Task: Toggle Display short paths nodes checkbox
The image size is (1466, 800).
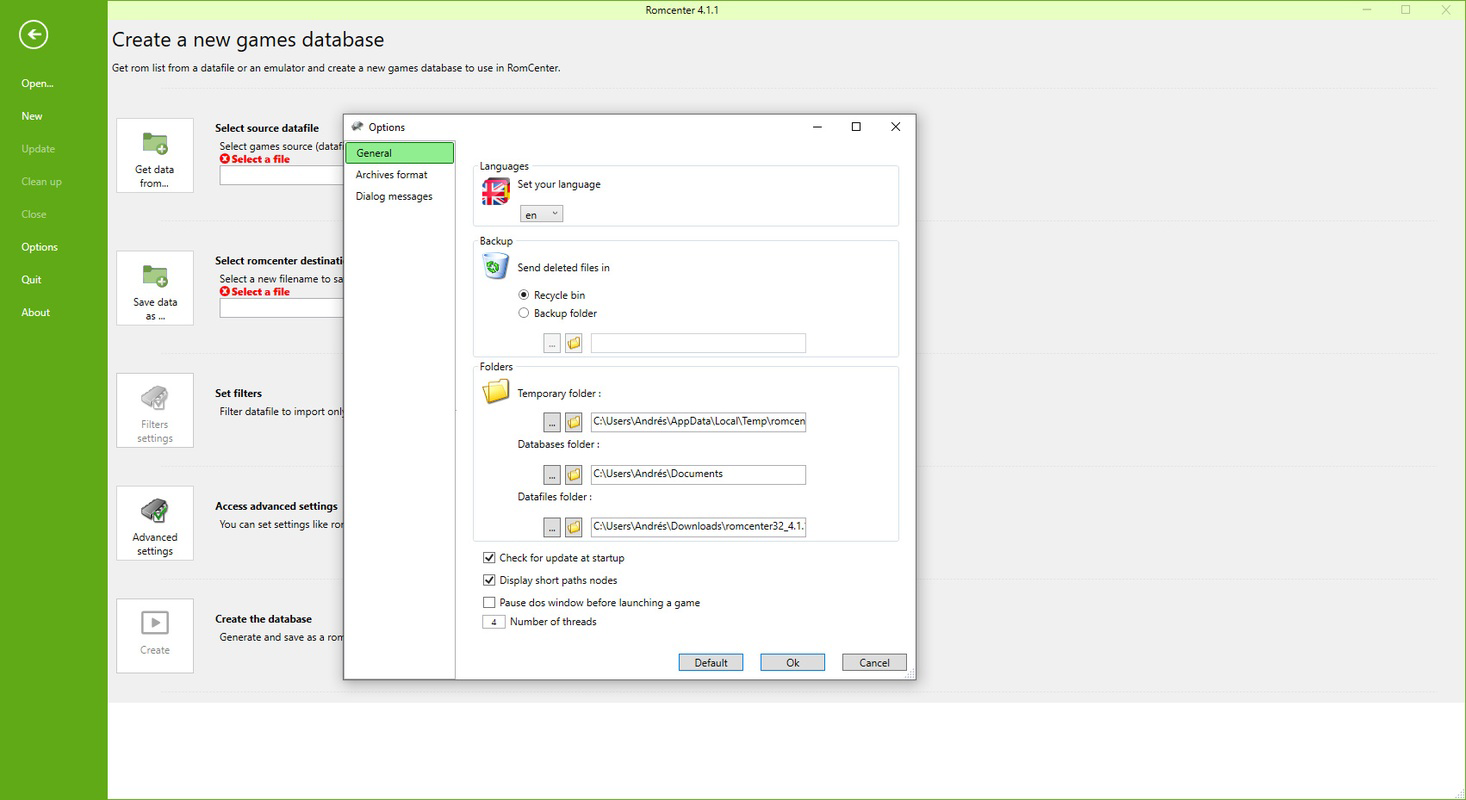Action: click(489, 580)
